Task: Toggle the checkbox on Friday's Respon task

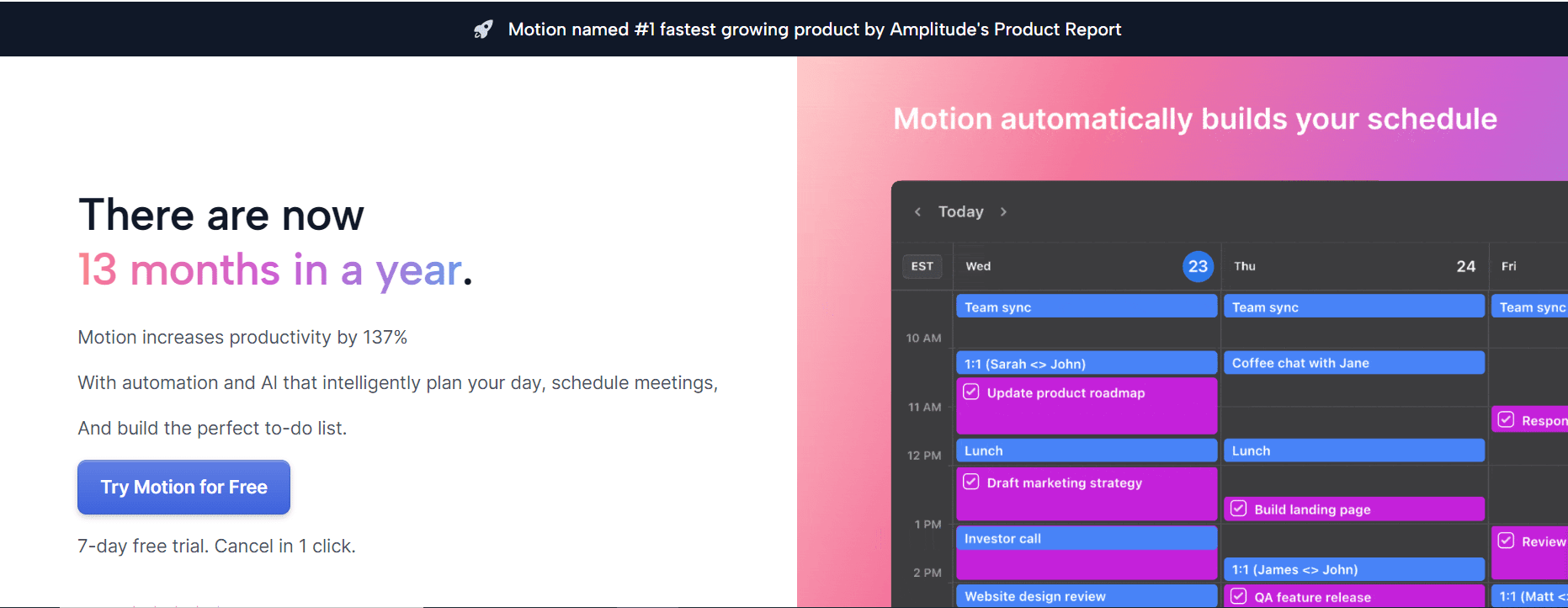Action: [x=1506, y=419]
